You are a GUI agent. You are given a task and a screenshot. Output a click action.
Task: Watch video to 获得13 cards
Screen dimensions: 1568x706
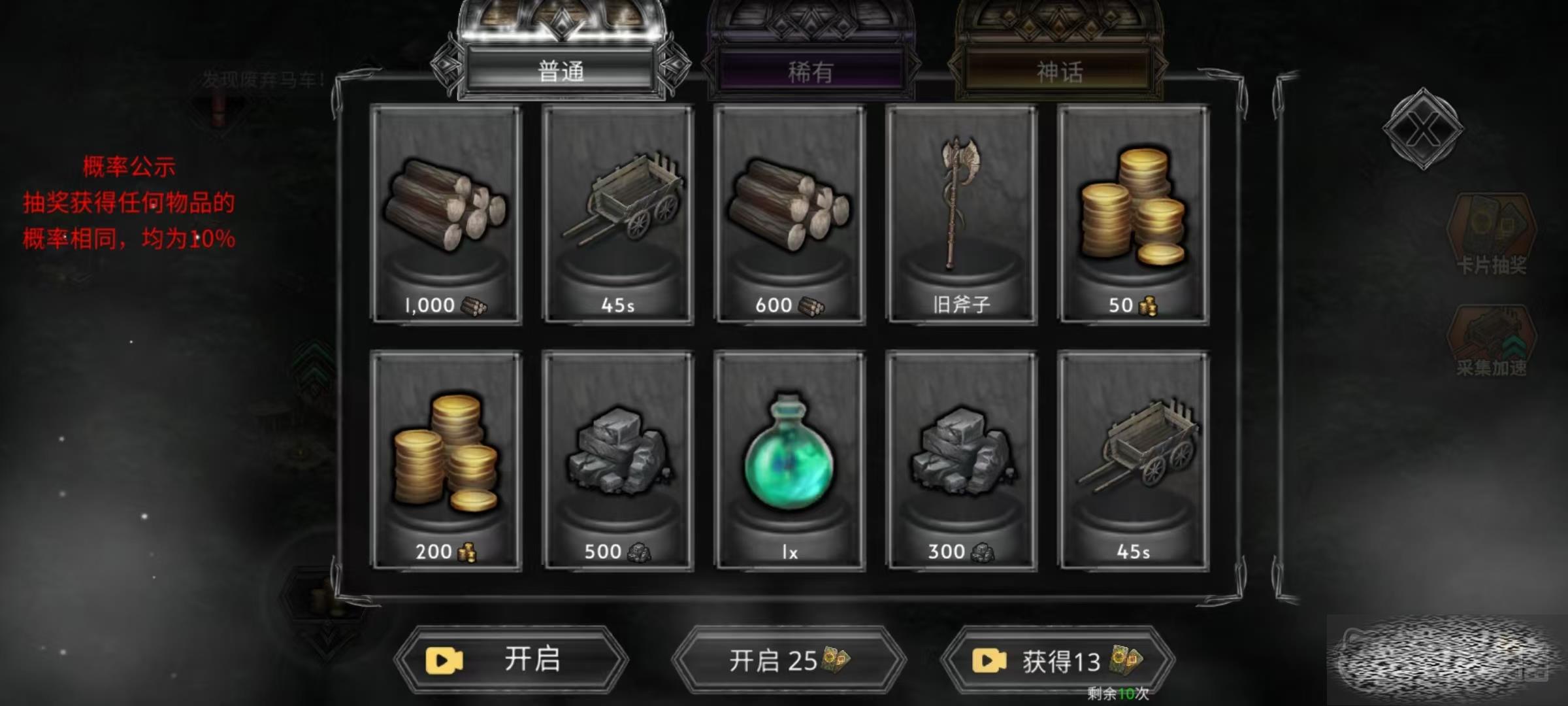(1057, 661)
